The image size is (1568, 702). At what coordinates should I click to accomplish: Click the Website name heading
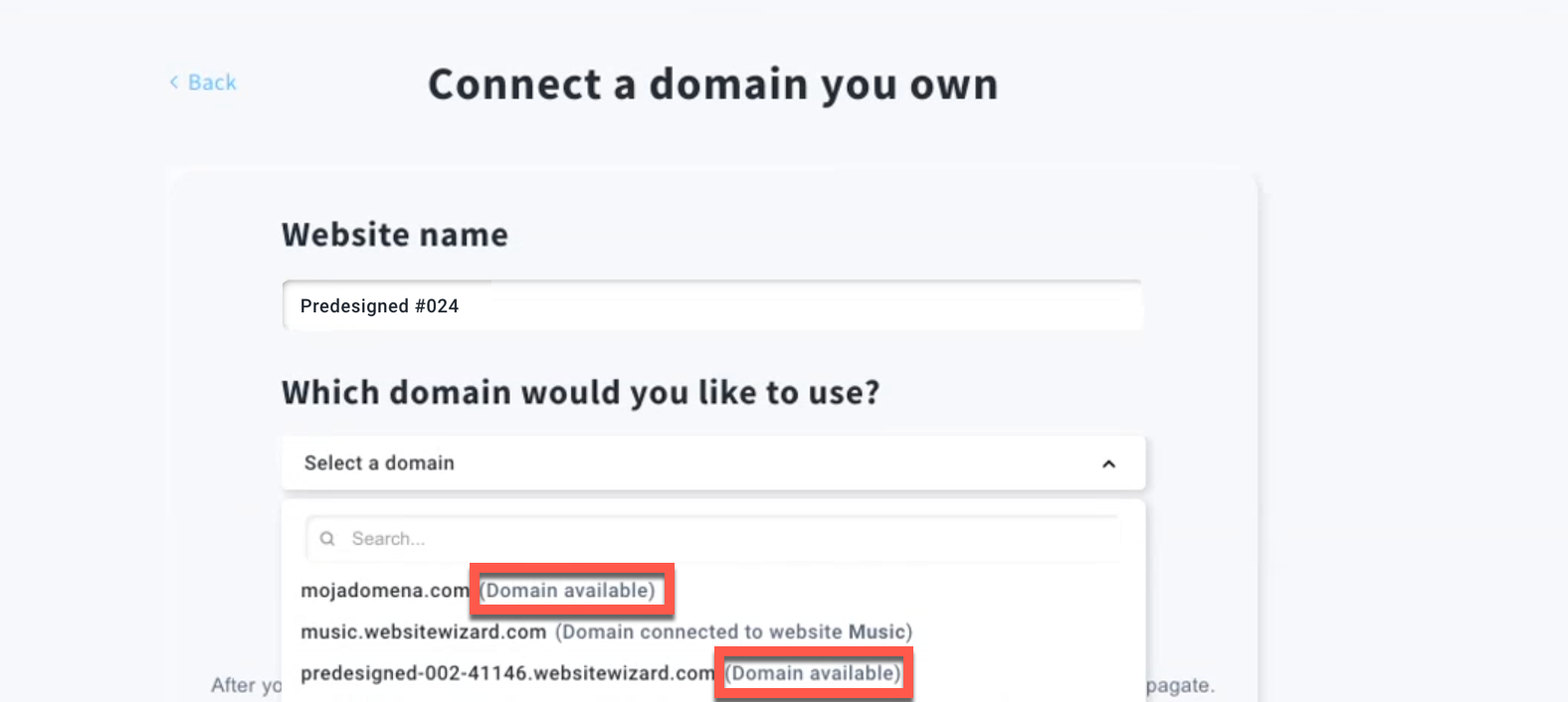click(x=395, y=235)
